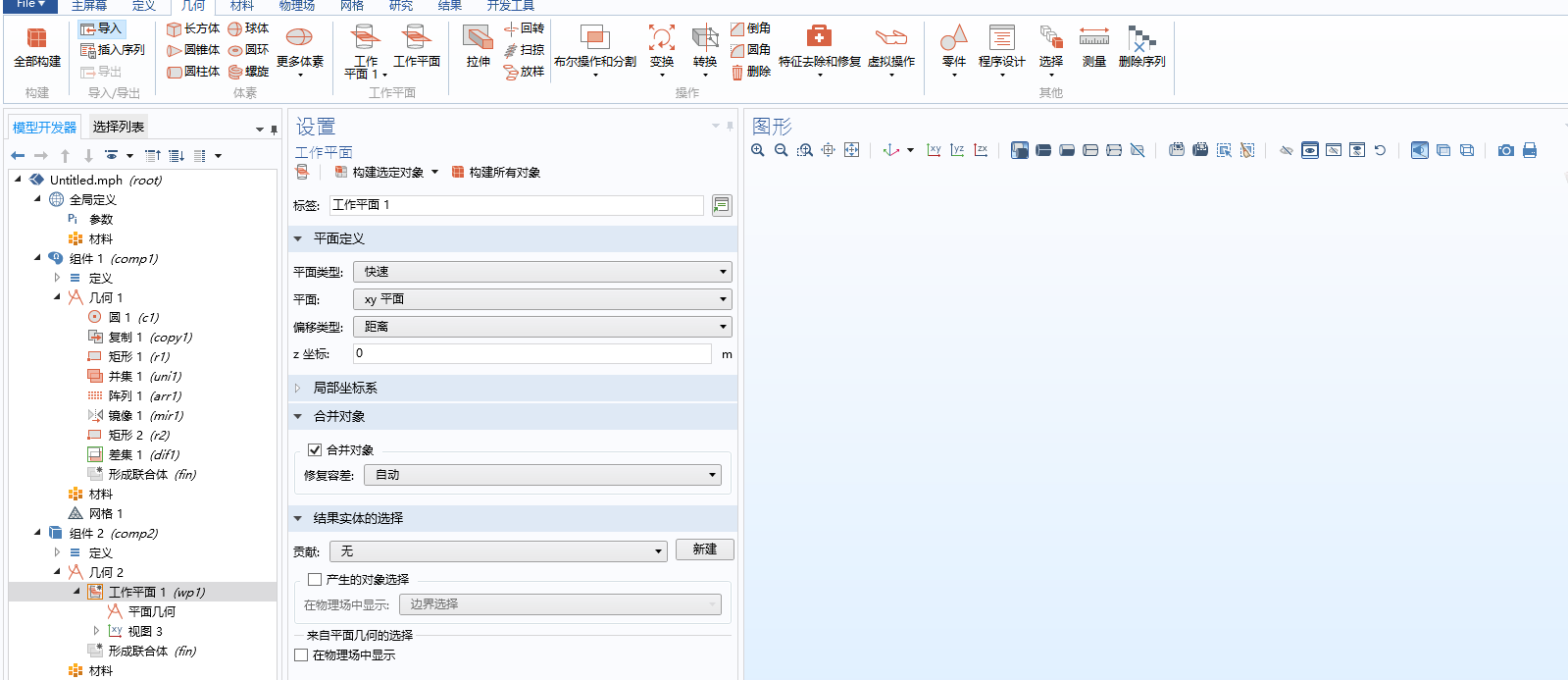Open the 定义 ribbon tab
The image size is (1568, 680).
pos(143,6)
